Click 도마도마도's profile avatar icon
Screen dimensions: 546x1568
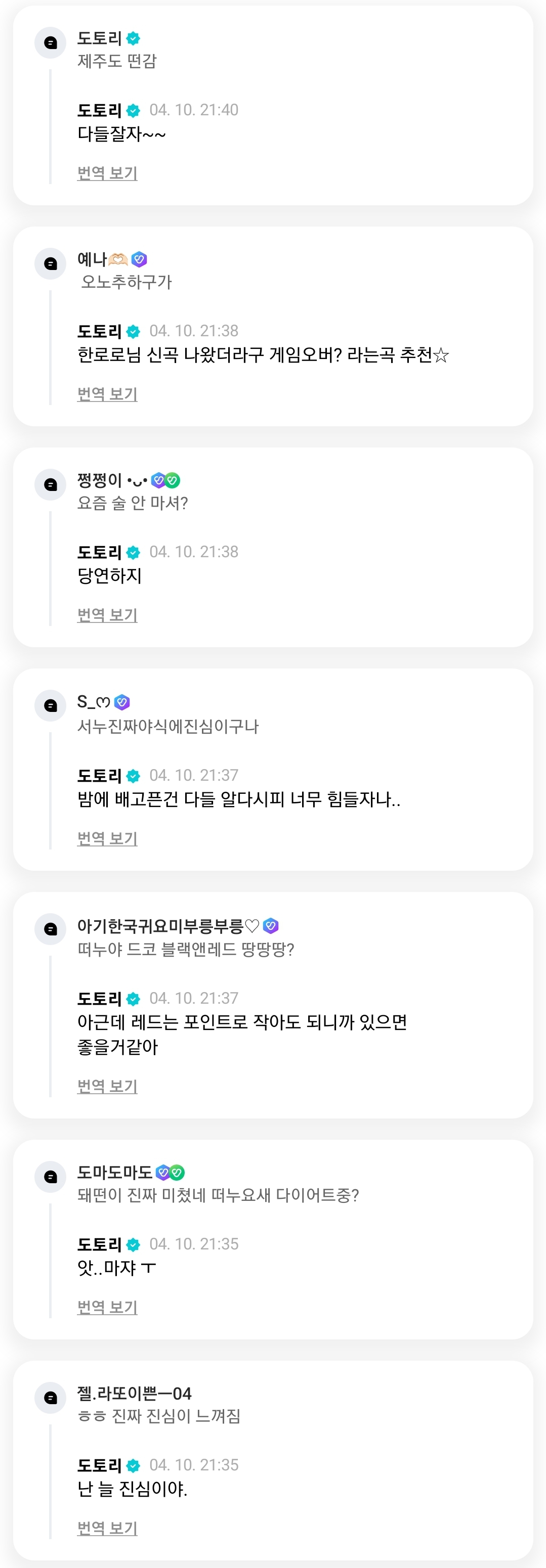point(51,1177)
